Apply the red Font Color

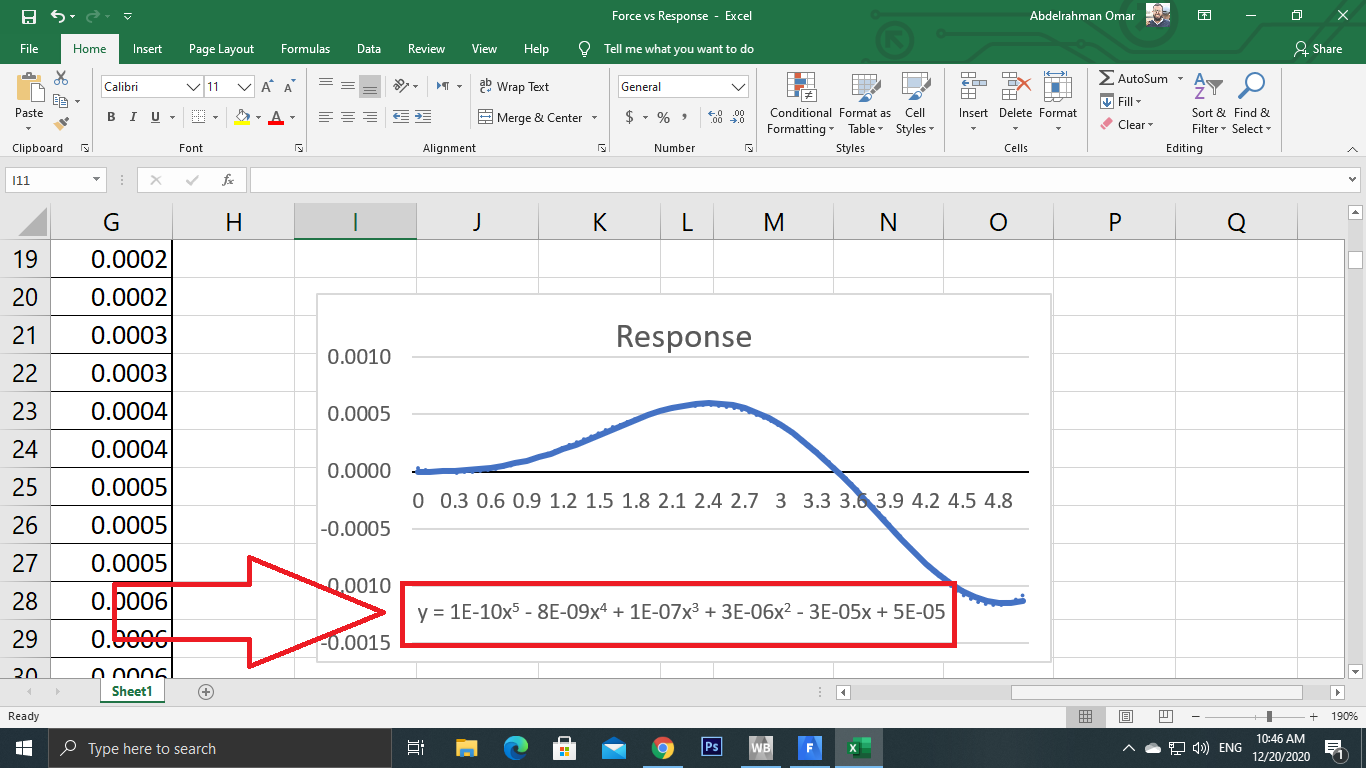(x=276, y=118)
